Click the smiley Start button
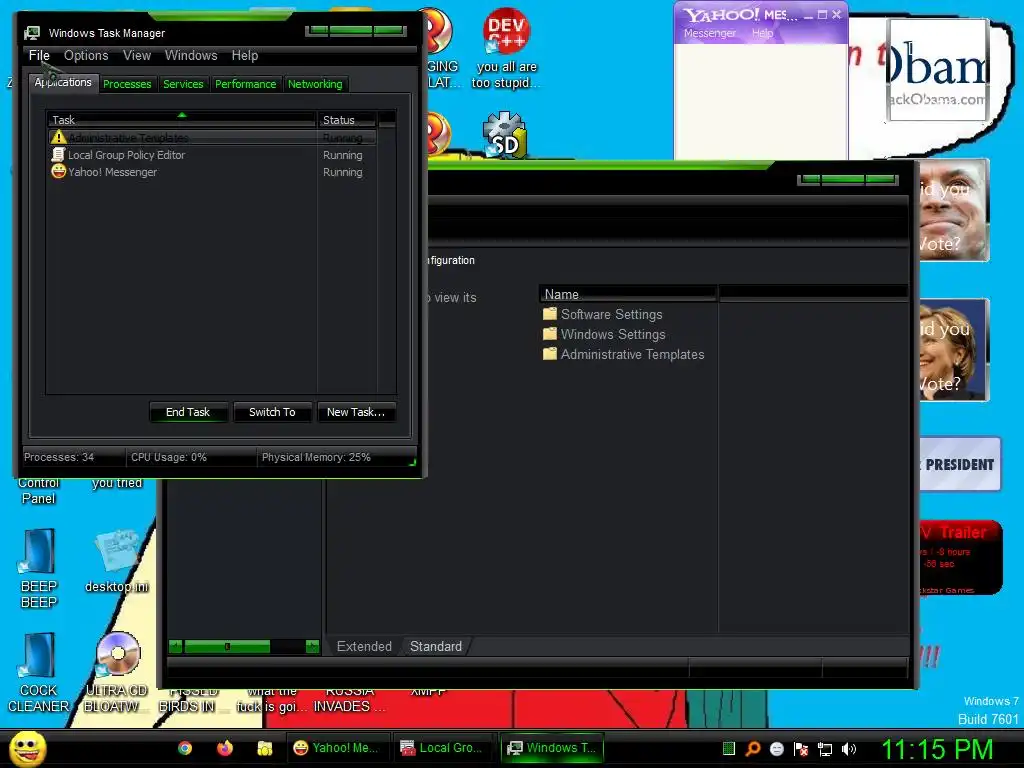Viewport: 1024px width, 768px height. click(27, 748)
